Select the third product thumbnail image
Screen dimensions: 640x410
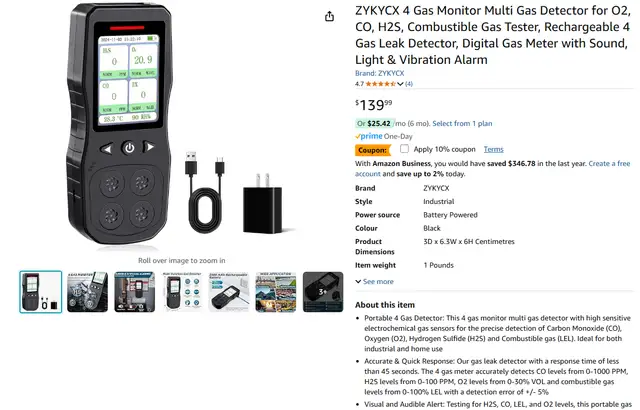point(135,292)
